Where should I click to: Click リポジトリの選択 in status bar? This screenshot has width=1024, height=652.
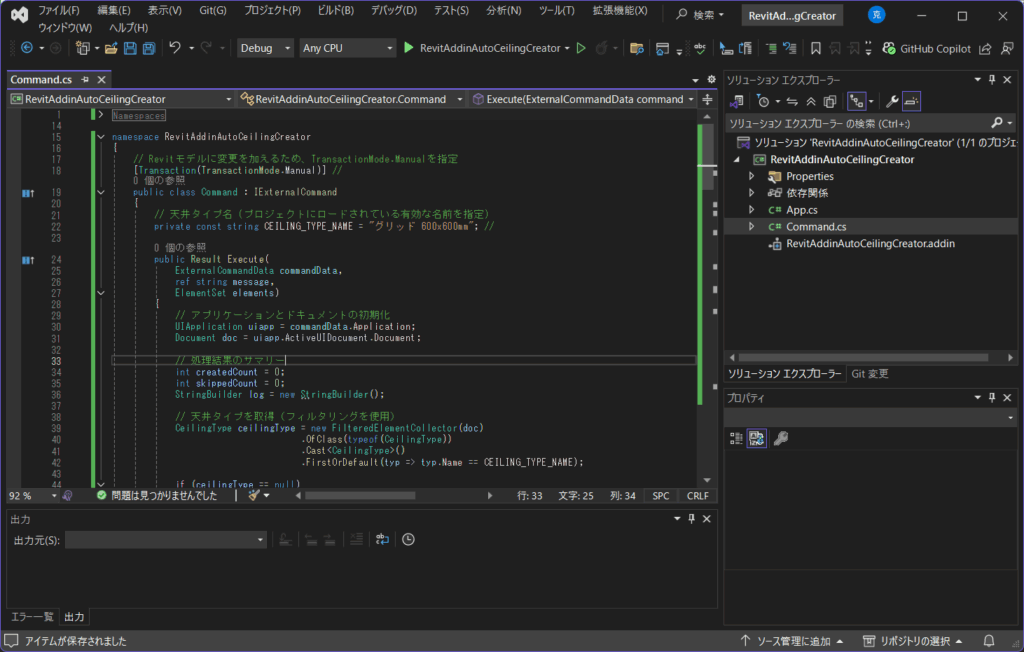pos(916,641)
